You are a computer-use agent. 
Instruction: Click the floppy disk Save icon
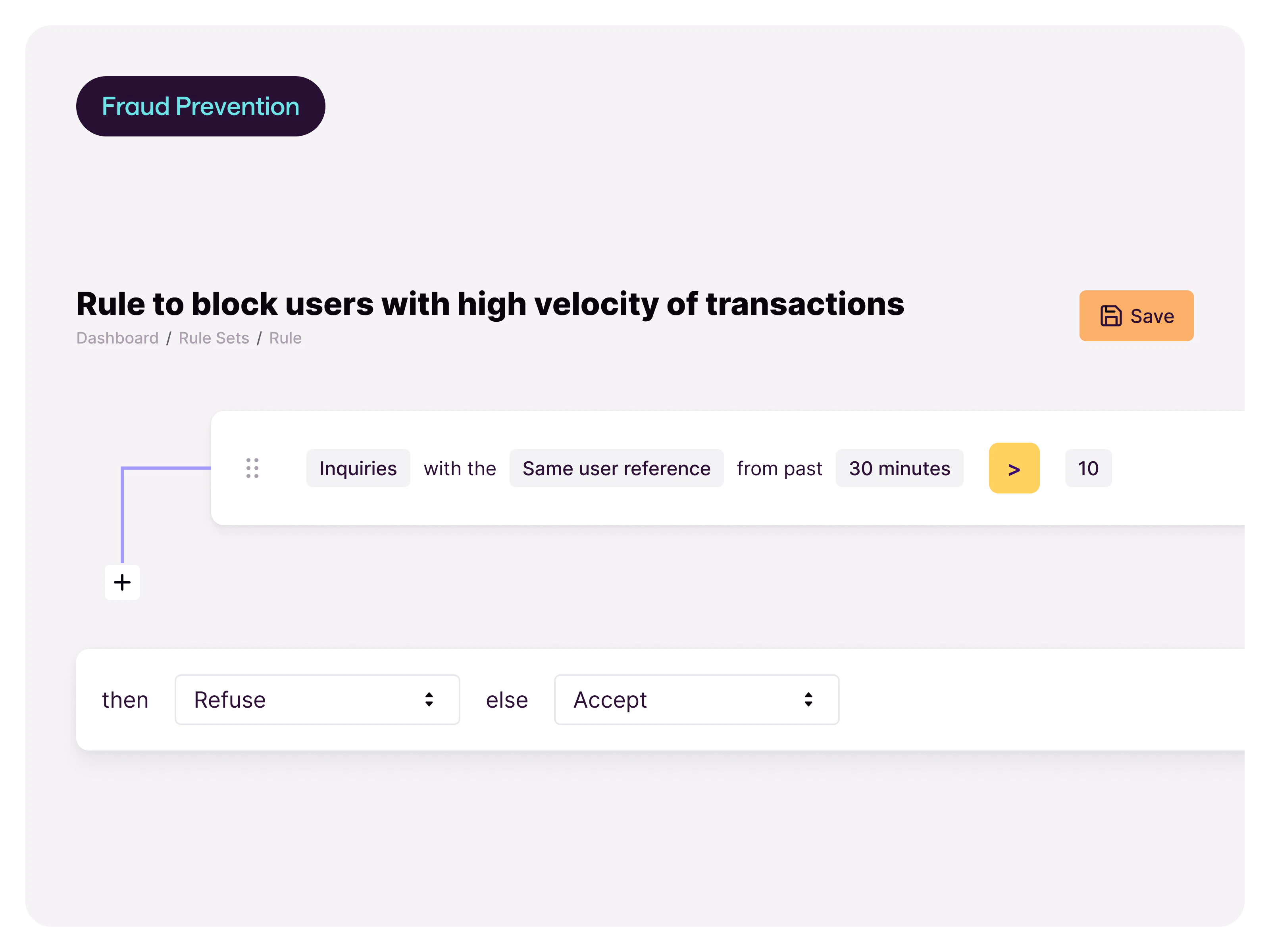point(1112,316)
